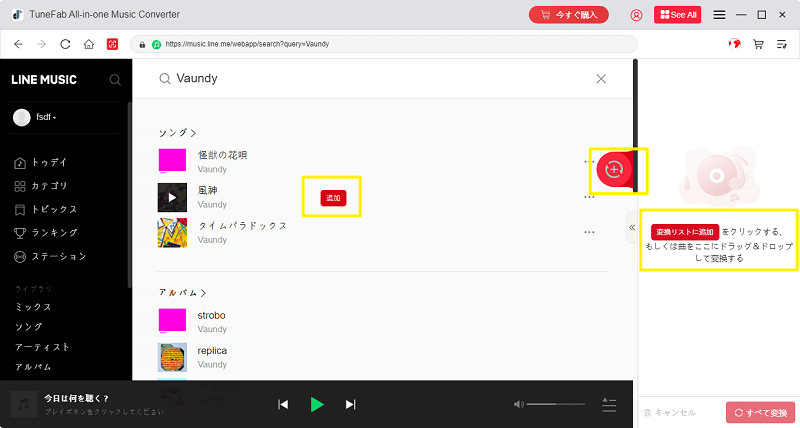
Task: Skip to next track
Action: (x=351, y=405)
